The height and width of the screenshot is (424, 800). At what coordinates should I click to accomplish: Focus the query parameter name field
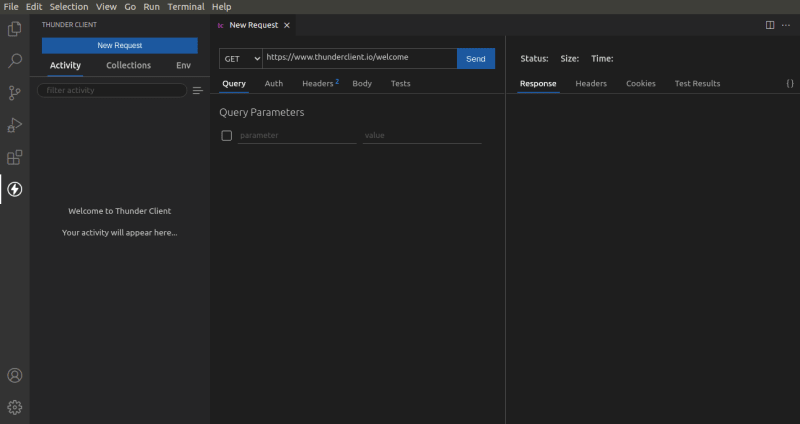pos(297,135)
